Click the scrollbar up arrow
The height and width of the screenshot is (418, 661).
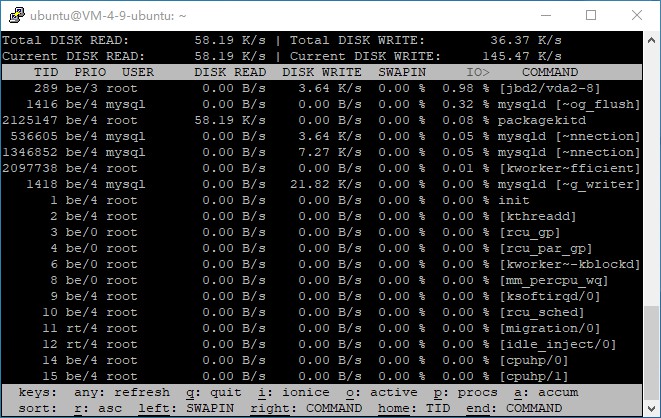point(652,38)
